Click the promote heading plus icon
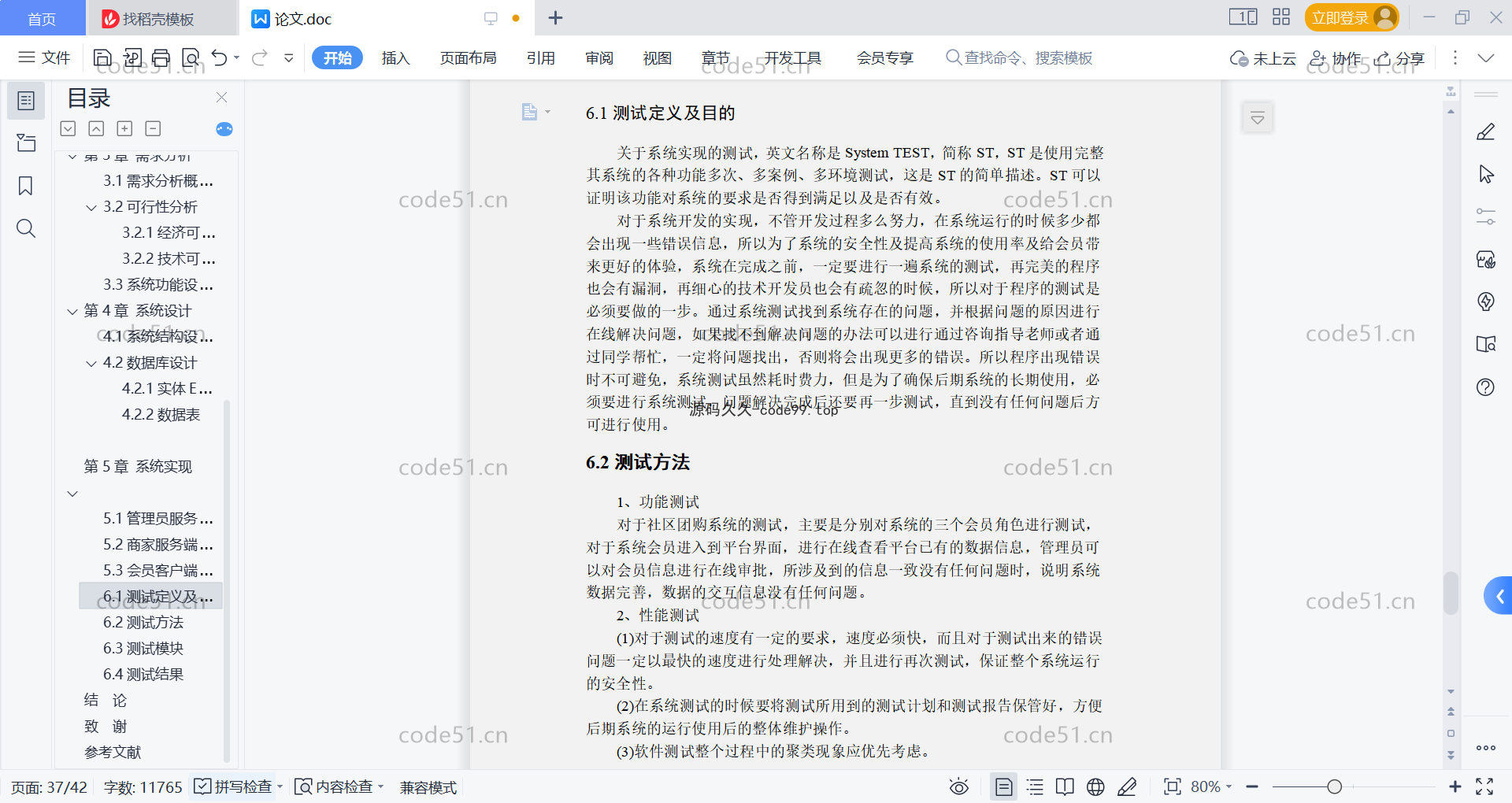Viewport: 1512px width, 803px height. pyautogui.click(x=124, y=128)
